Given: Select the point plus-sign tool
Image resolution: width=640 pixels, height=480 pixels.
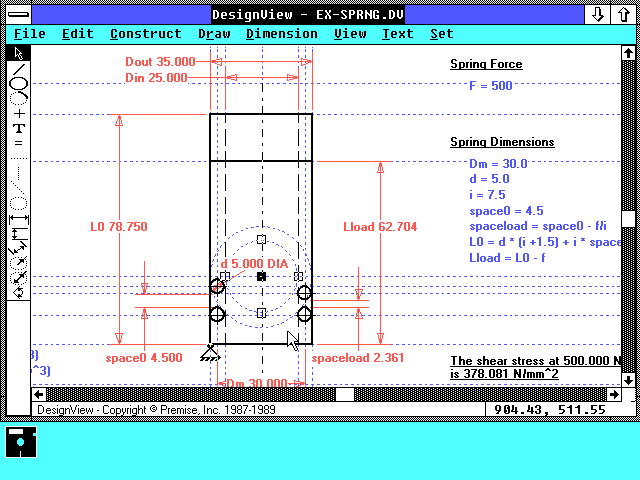Looking at the screenshot, I should click(18, 113).
